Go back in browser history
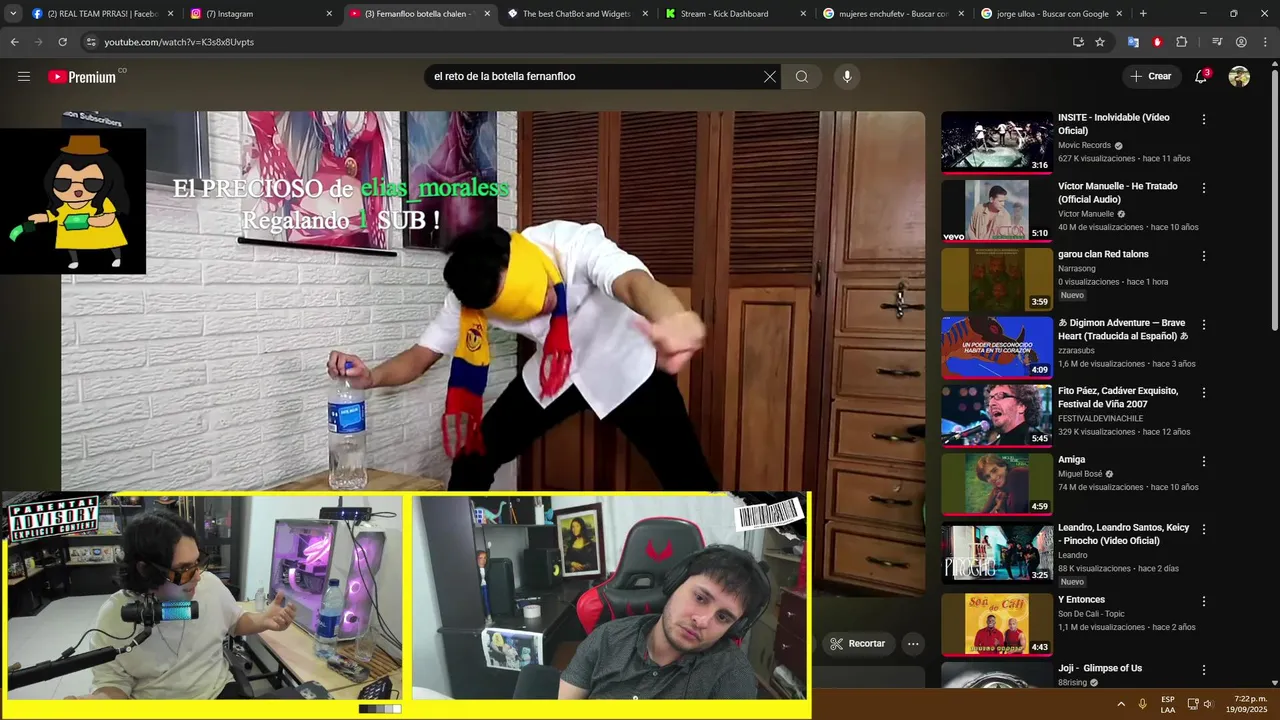 tap(14, 42)
